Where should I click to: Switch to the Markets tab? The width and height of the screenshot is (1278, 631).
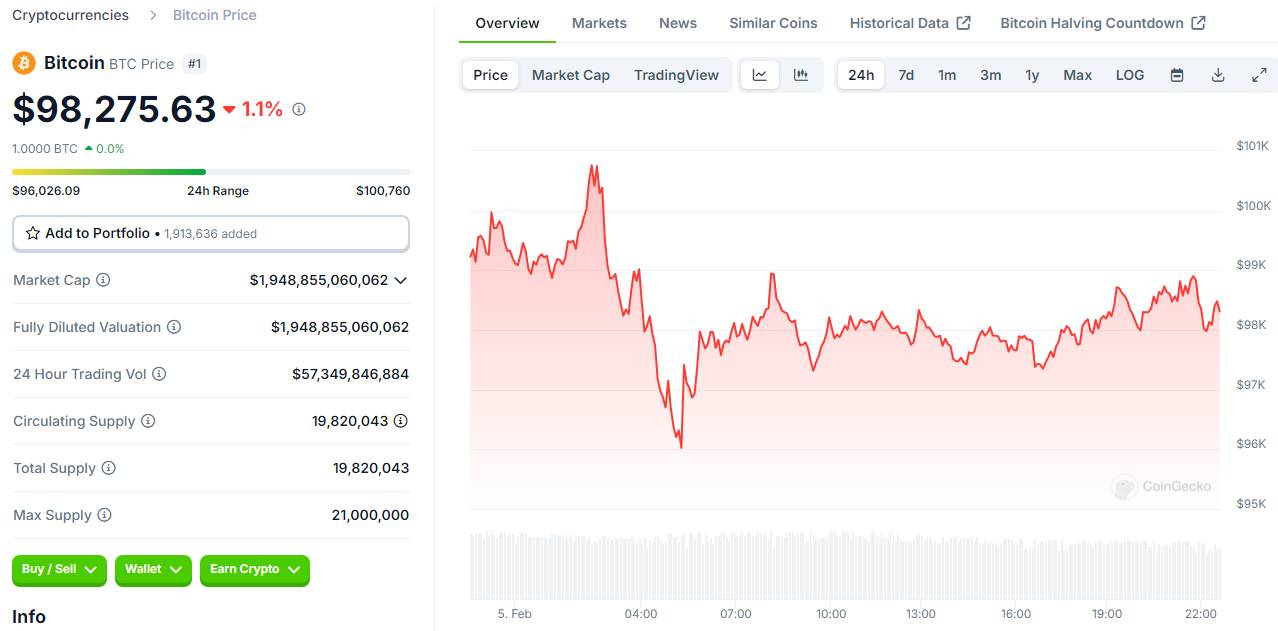599,23
